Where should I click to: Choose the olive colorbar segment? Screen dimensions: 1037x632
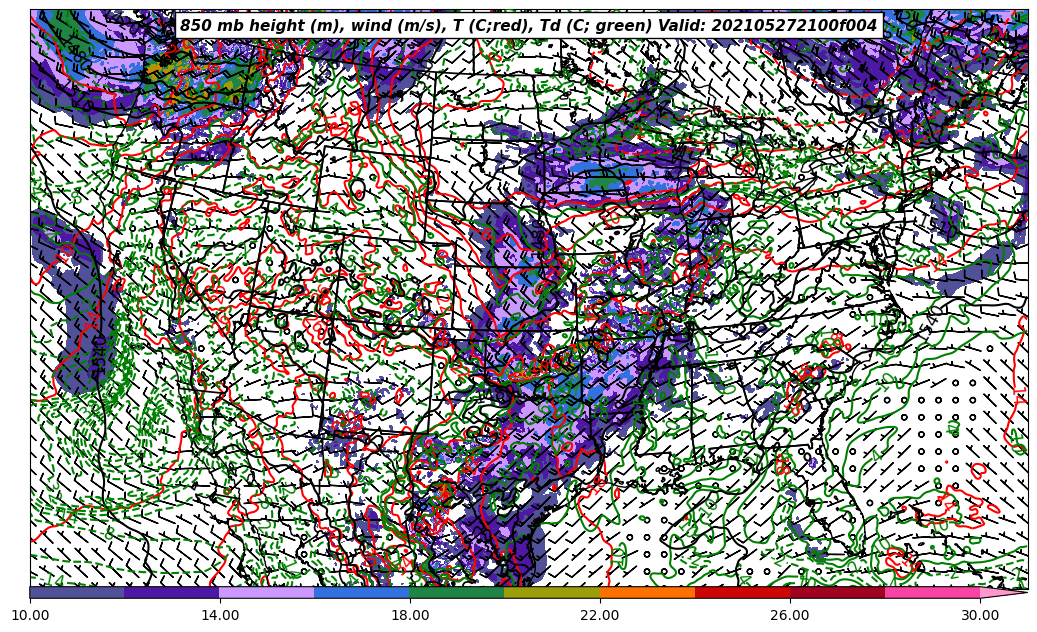coord(552,592)
